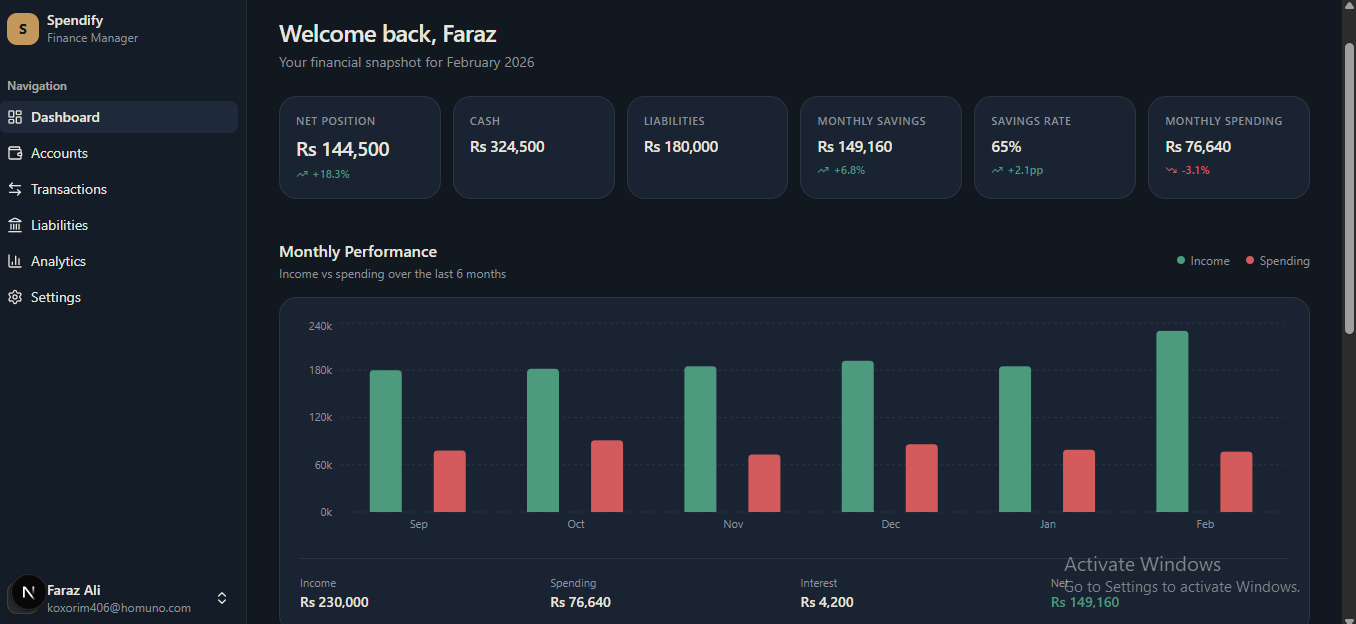The width and height of the screenshot is (1356, 624).
Task: Select the Dashboard grid icon
Action: coord(15,117)
